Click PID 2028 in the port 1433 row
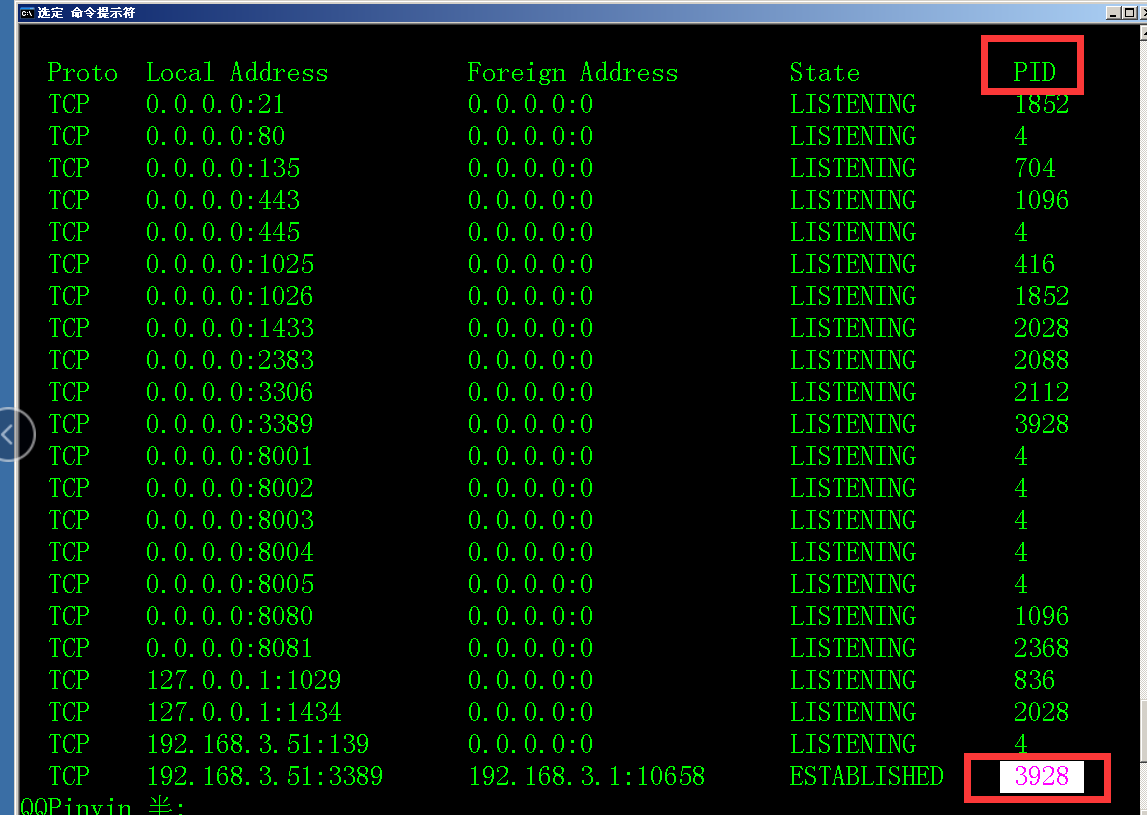 [x=1042, y=328]
